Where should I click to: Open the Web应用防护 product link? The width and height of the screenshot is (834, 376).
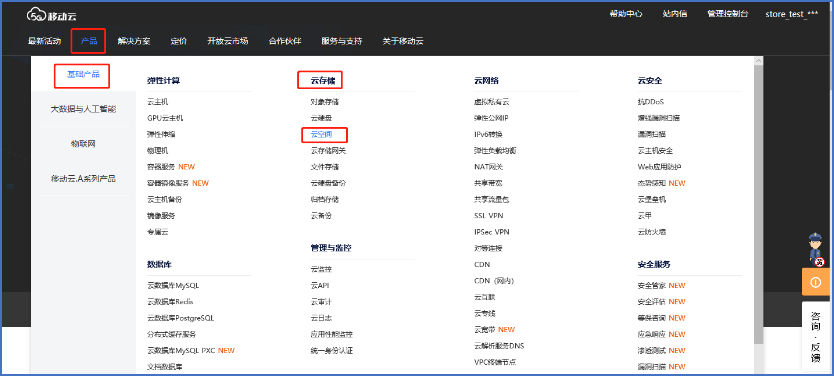[660, 166]
